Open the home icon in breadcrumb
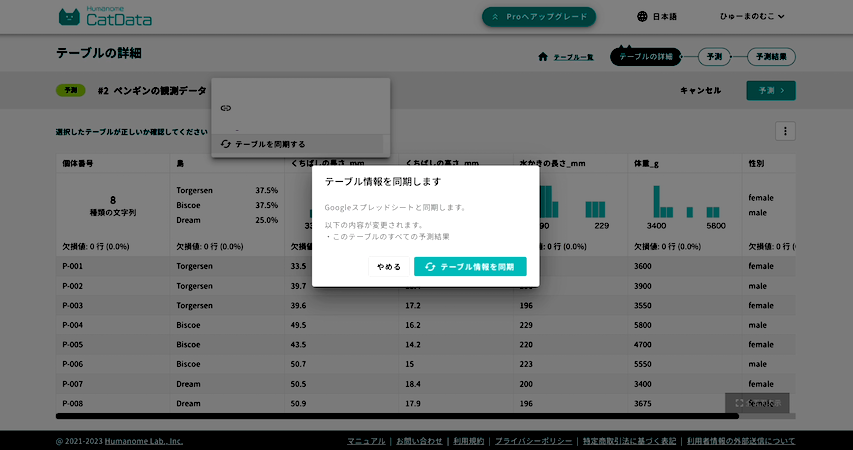The image size is (853, 450). coord(542,57)
